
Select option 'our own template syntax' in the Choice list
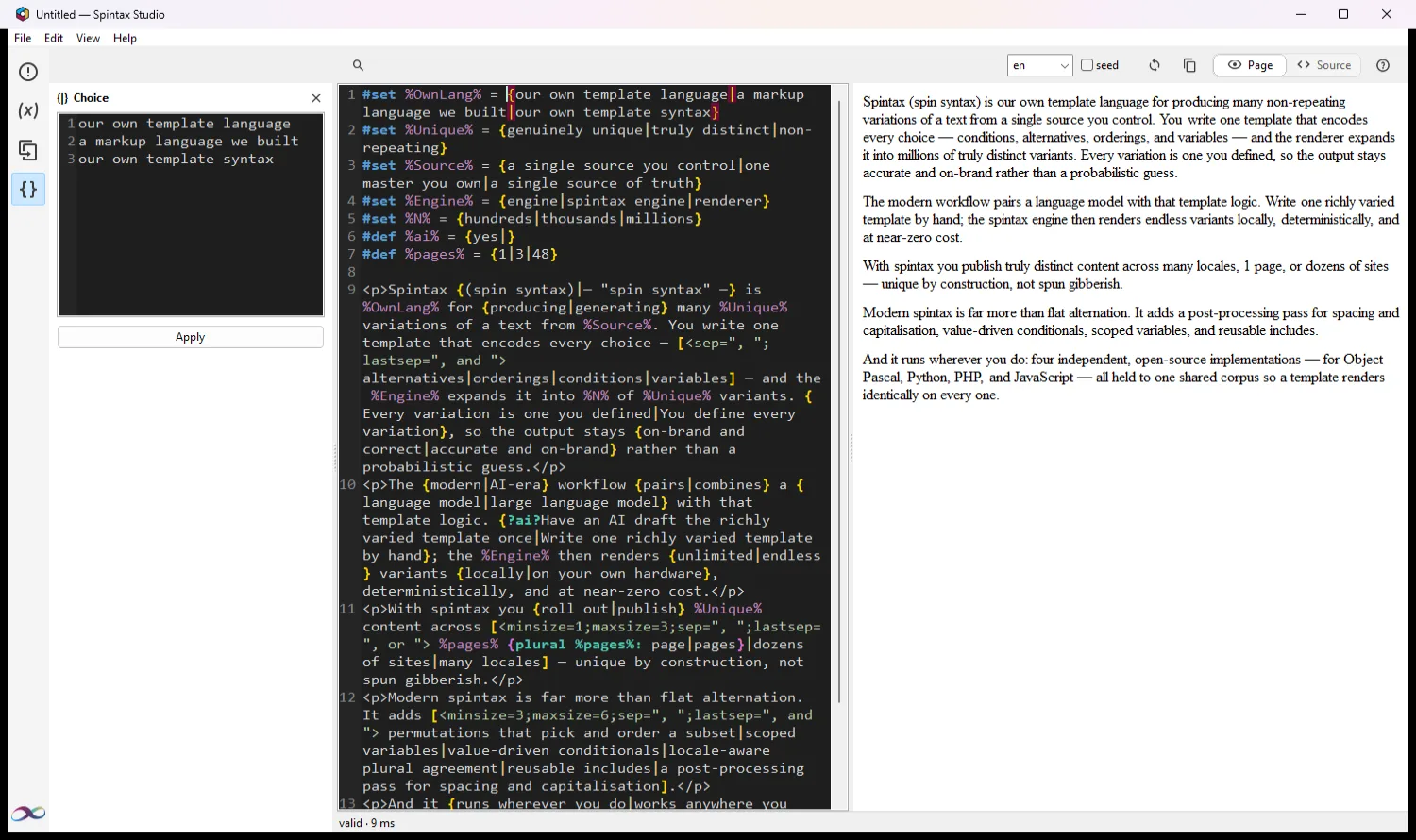(x=176, y=160)
